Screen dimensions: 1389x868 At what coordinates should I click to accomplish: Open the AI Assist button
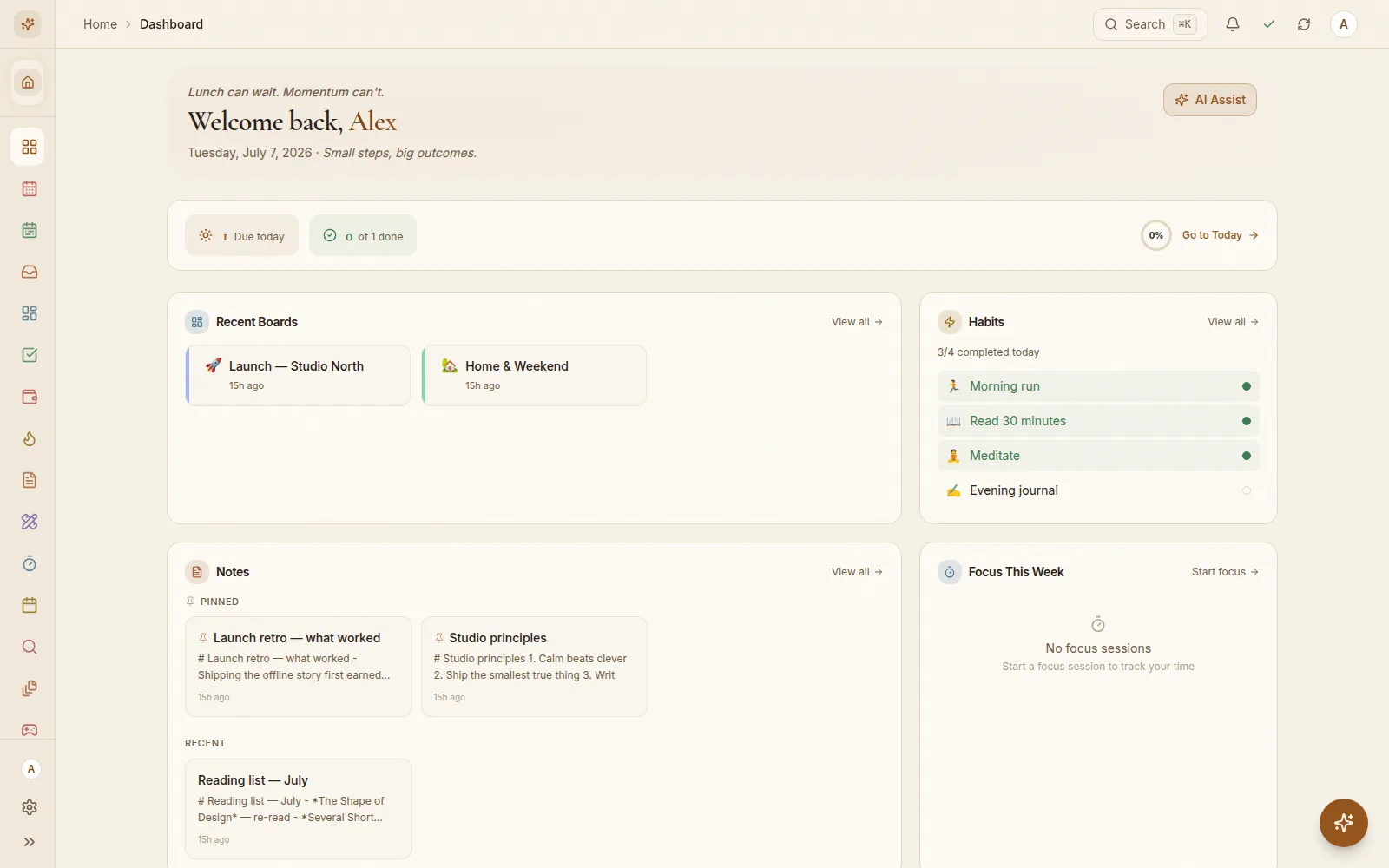1210,100
